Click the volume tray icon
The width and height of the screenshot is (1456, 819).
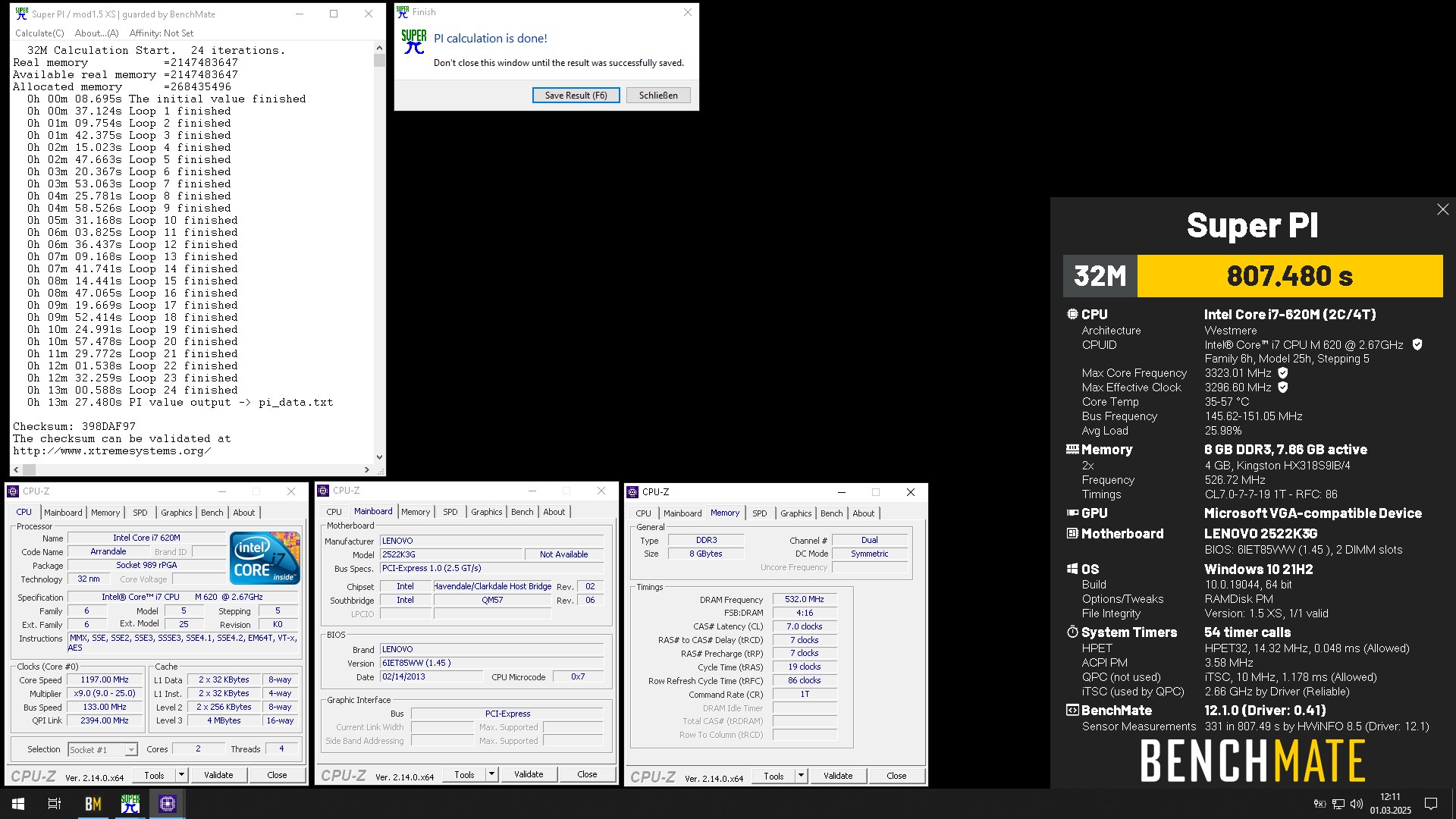(x=1357, y=804)
